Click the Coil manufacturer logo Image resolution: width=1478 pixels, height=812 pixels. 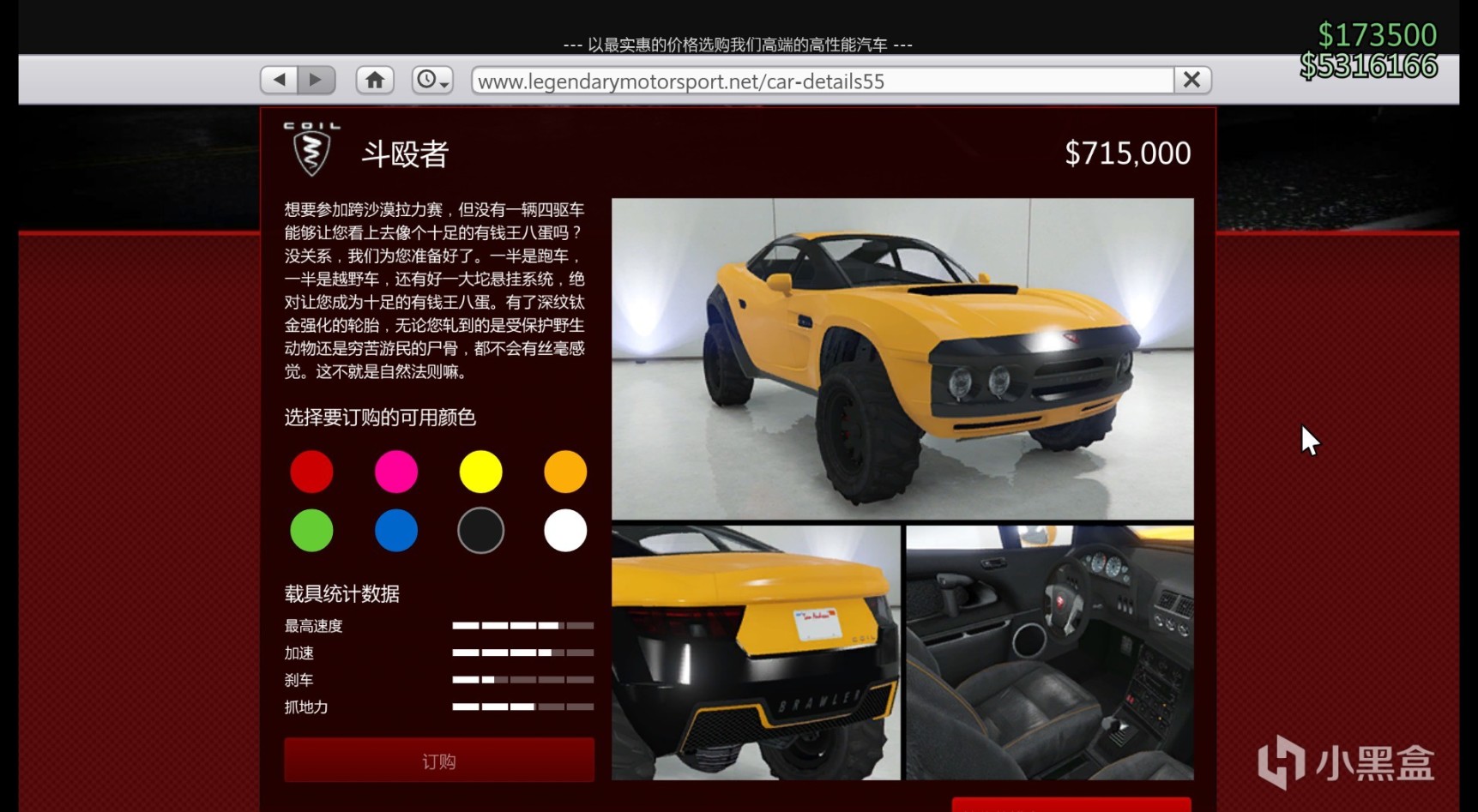pos(311,149)
